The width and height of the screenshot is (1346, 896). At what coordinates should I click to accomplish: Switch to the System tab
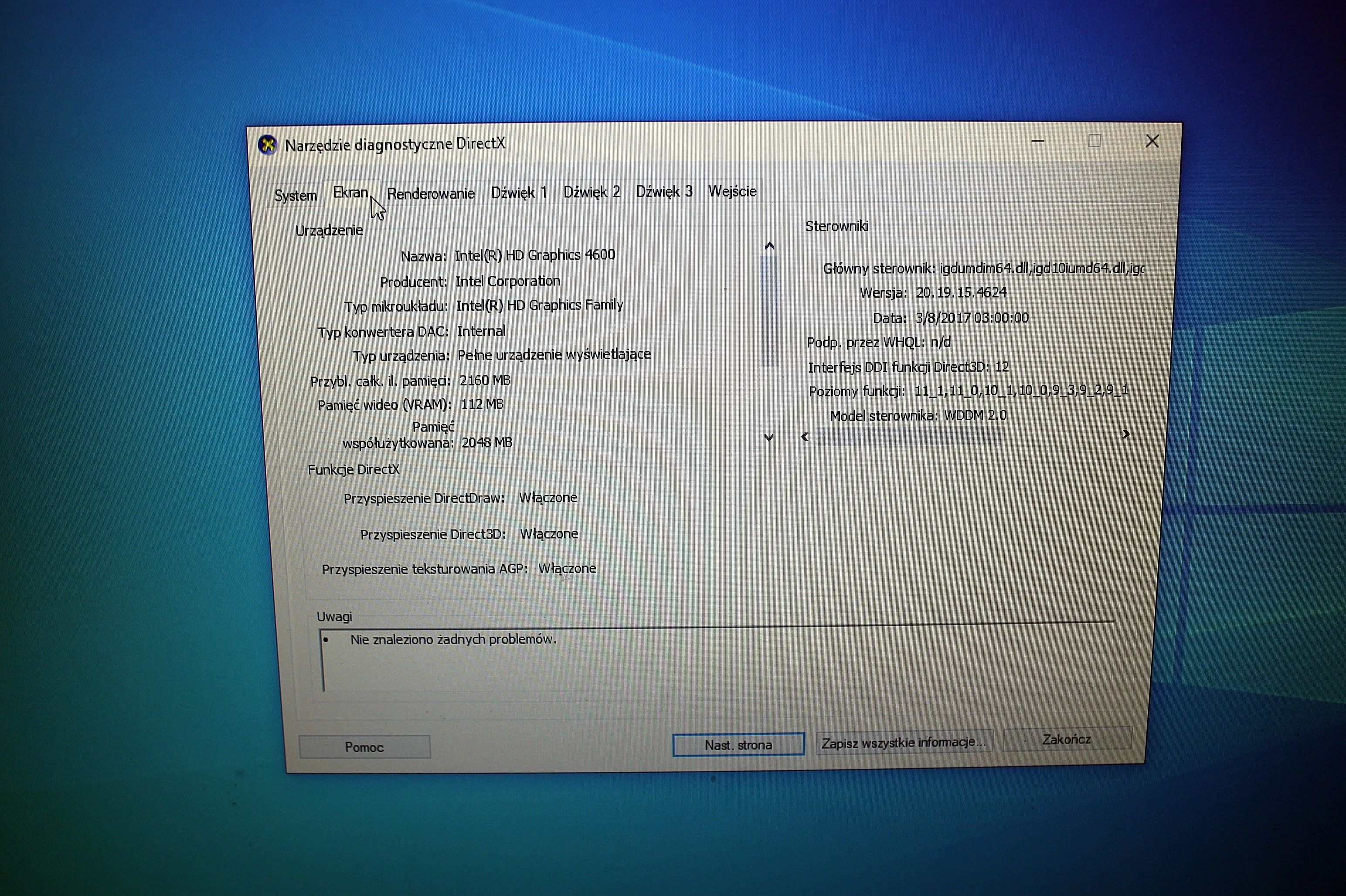coord(295,195)
